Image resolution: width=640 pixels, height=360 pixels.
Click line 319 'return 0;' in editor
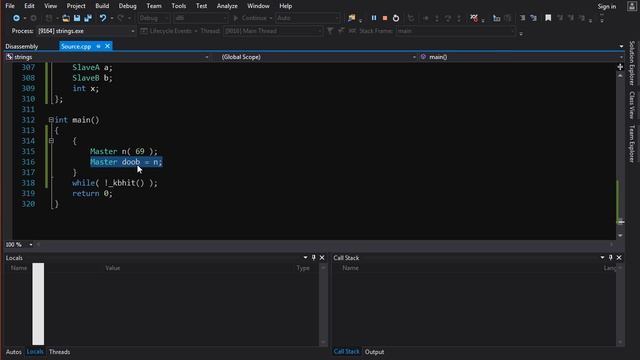92,193
